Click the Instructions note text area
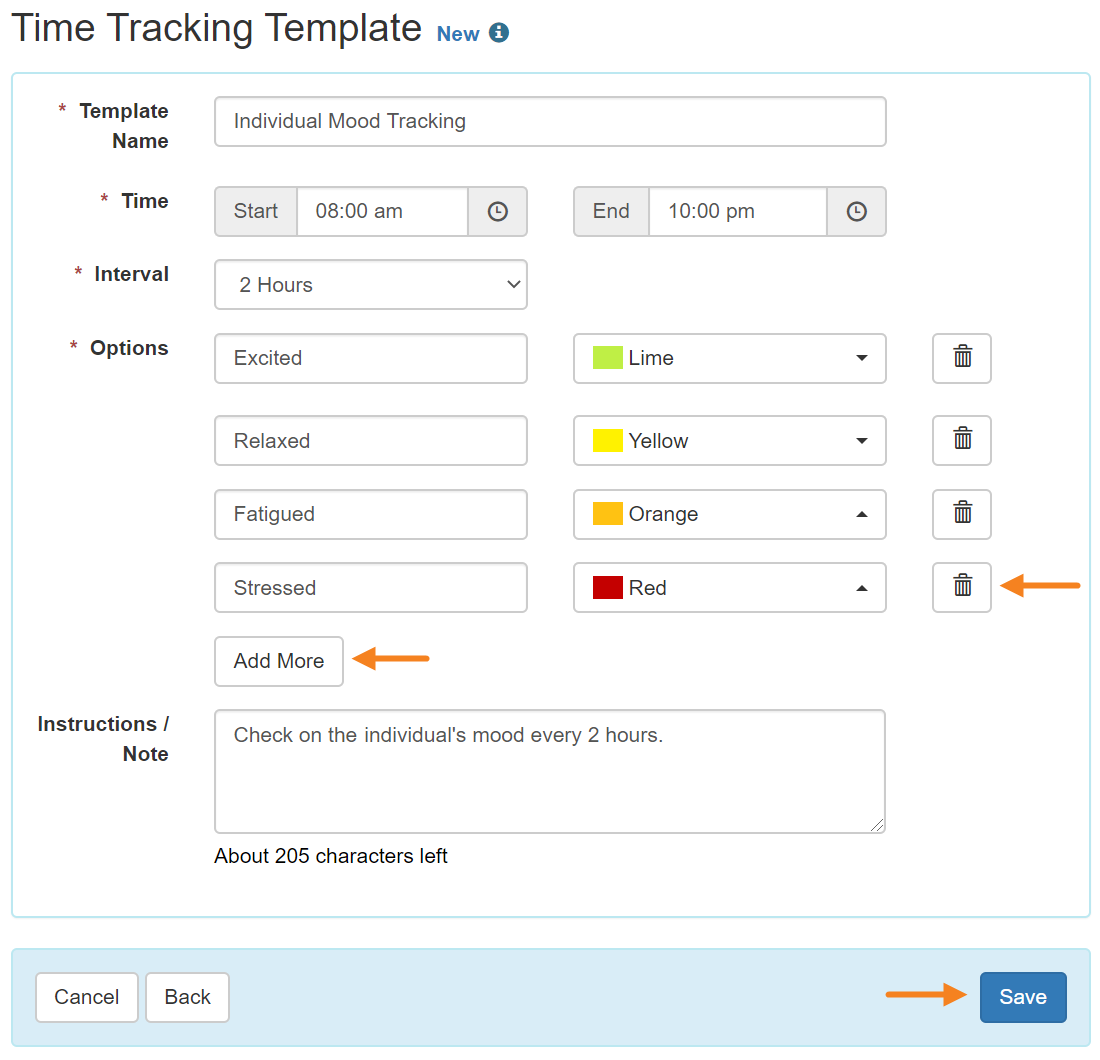 550,770
